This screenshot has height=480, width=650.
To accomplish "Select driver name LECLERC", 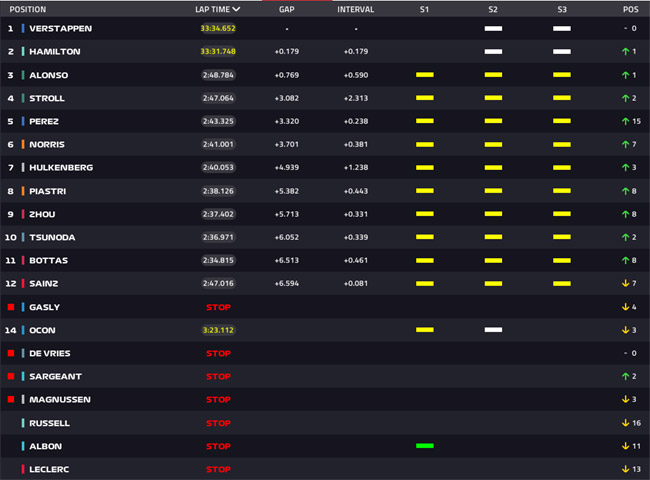I will click(49, 469).
